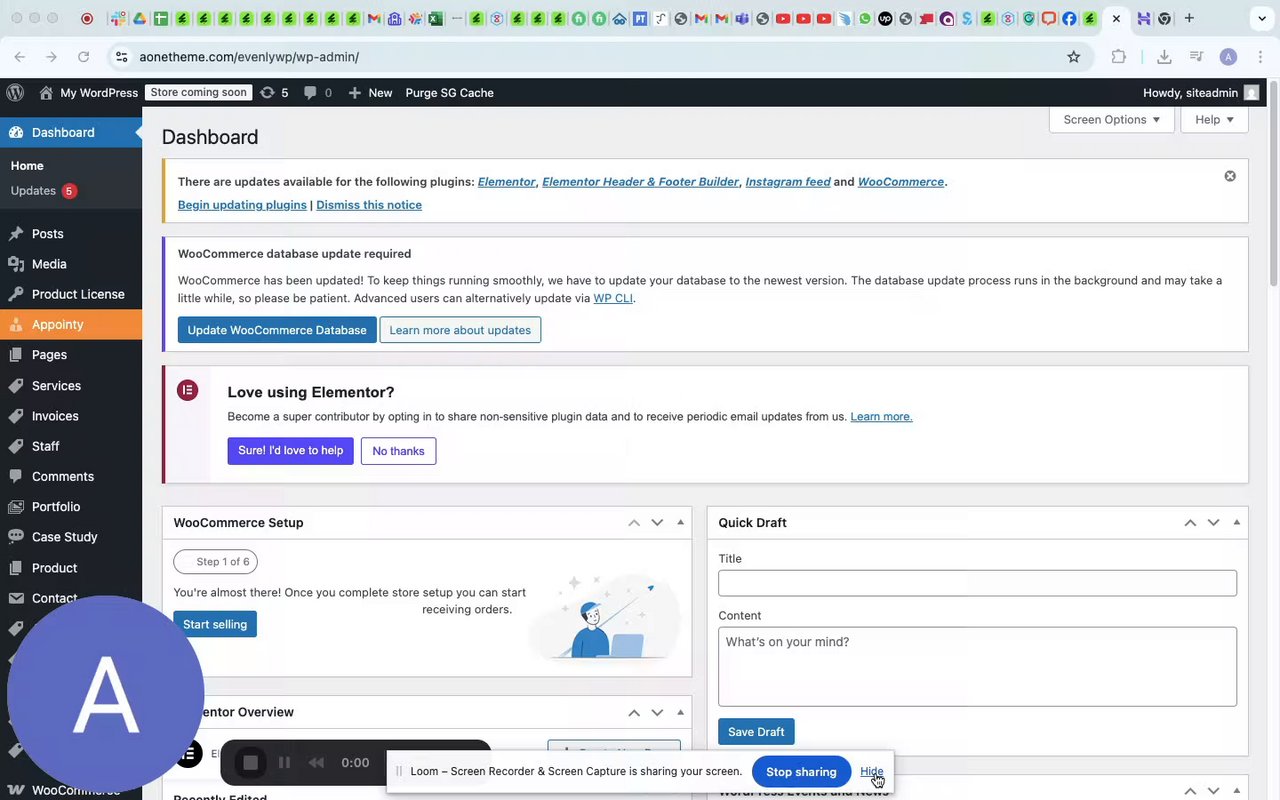Click the Elementor logo icon in notice
1280x800 pixels.
[x=188, y=390]
